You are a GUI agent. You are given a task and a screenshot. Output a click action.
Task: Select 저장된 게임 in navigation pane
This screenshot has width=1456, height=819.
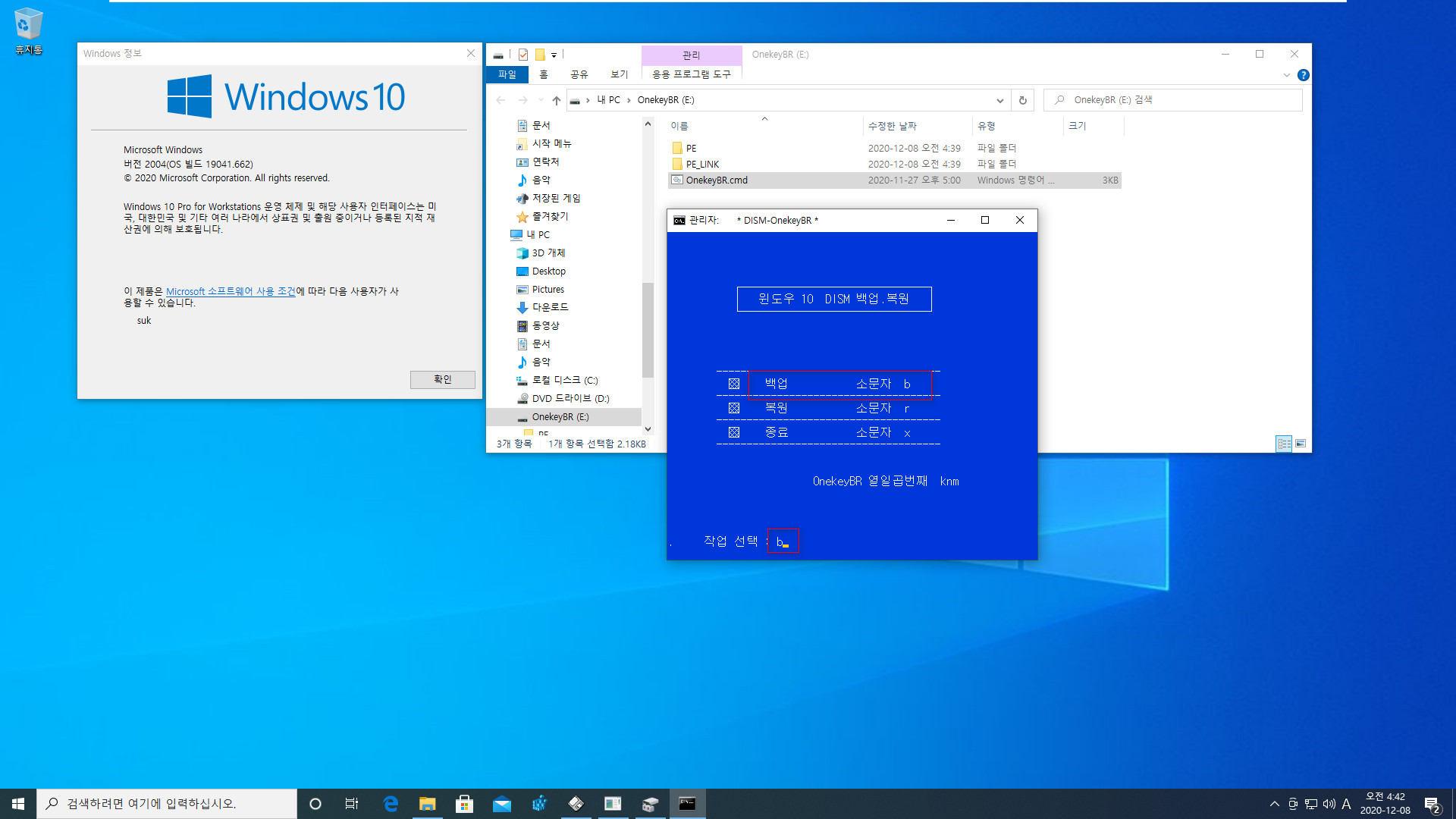556,198
